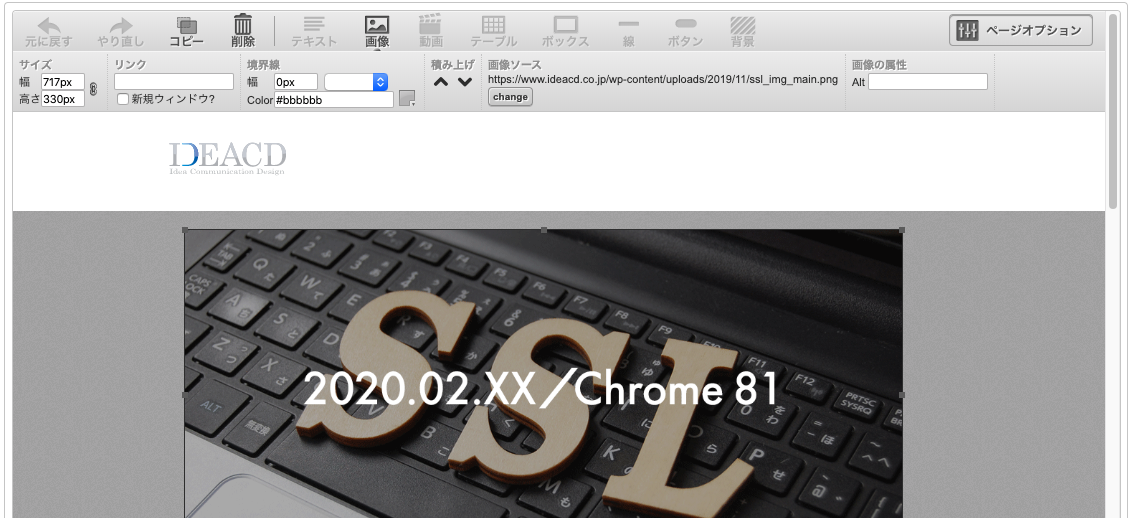Image resolution: width=1131 pixels, height=518 pixels.
Task: Click the height (高さ) size field
Action: [63, 99]
